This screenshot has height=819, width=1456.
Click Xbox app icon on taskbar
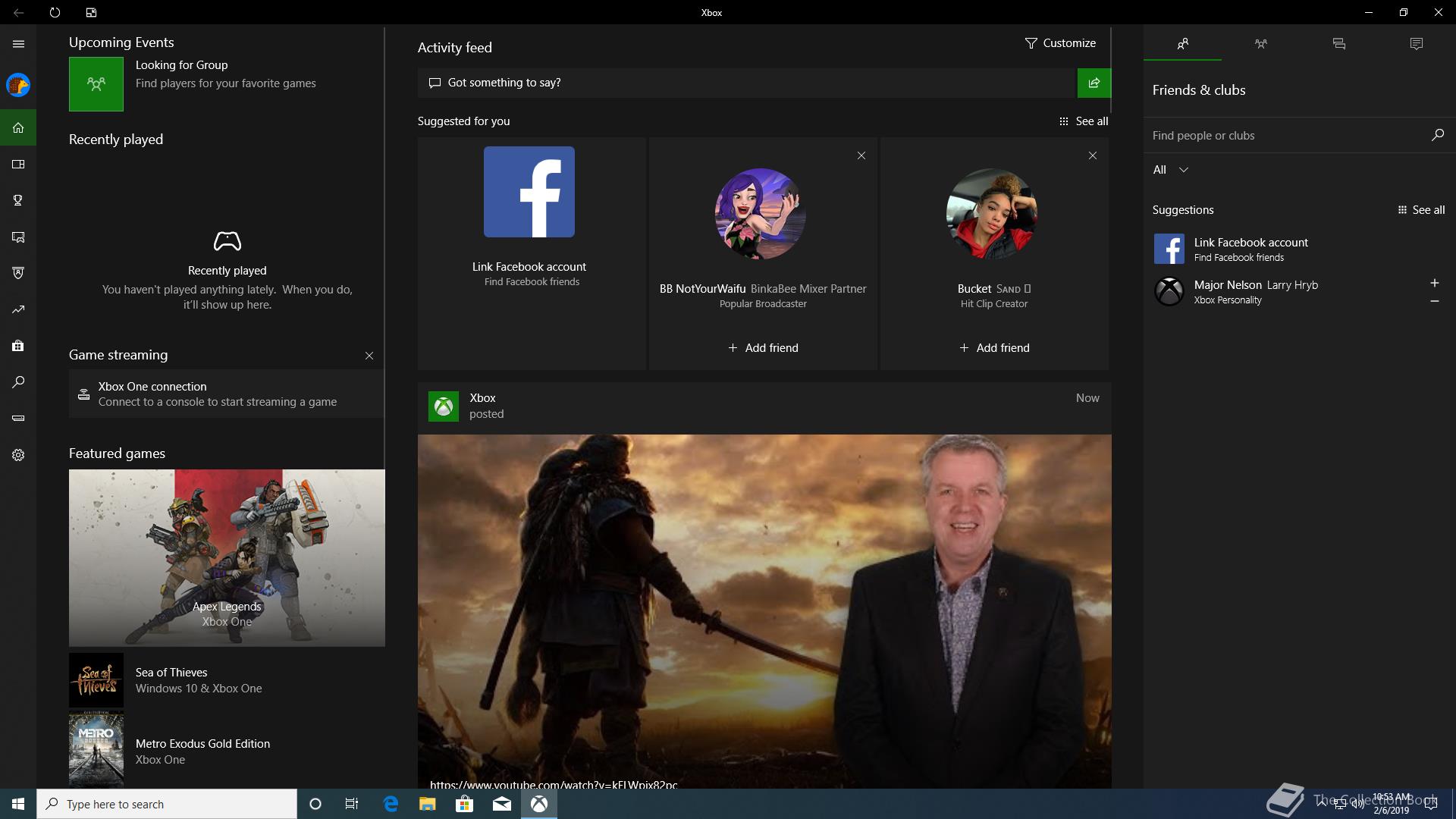(x=539, y=804)
